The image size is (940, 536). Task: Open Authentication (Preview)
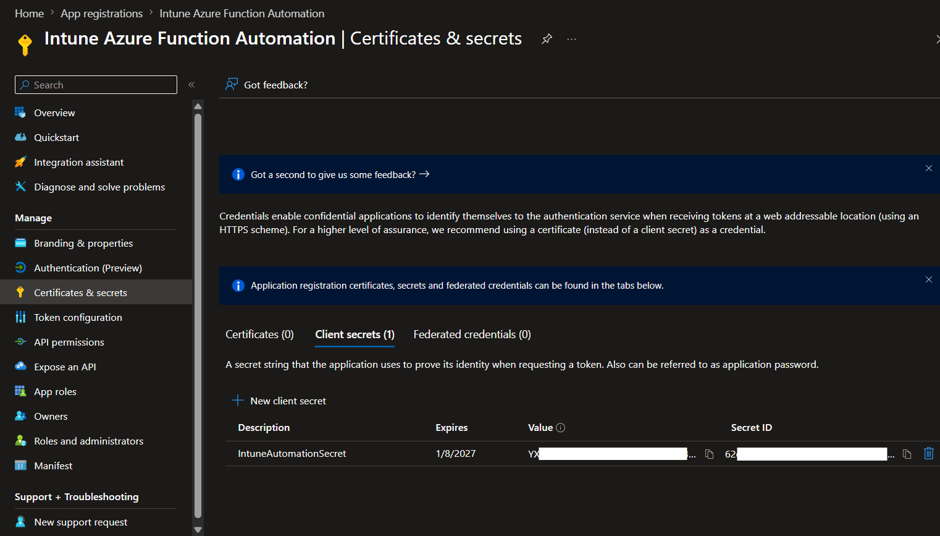88,268
